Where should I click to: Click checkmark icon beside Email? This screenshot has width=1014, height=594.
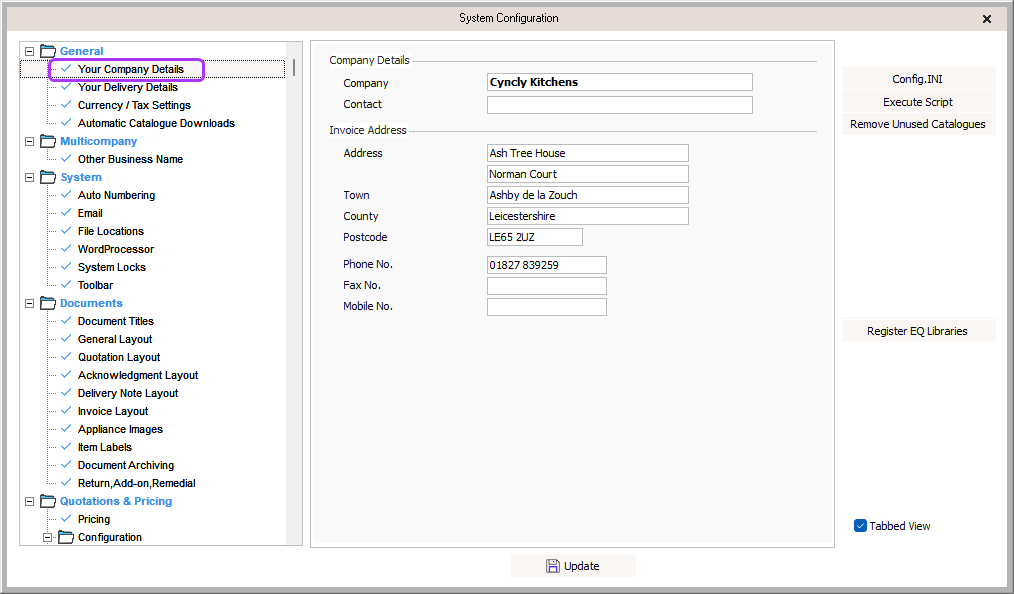click(x=66, y=213)
